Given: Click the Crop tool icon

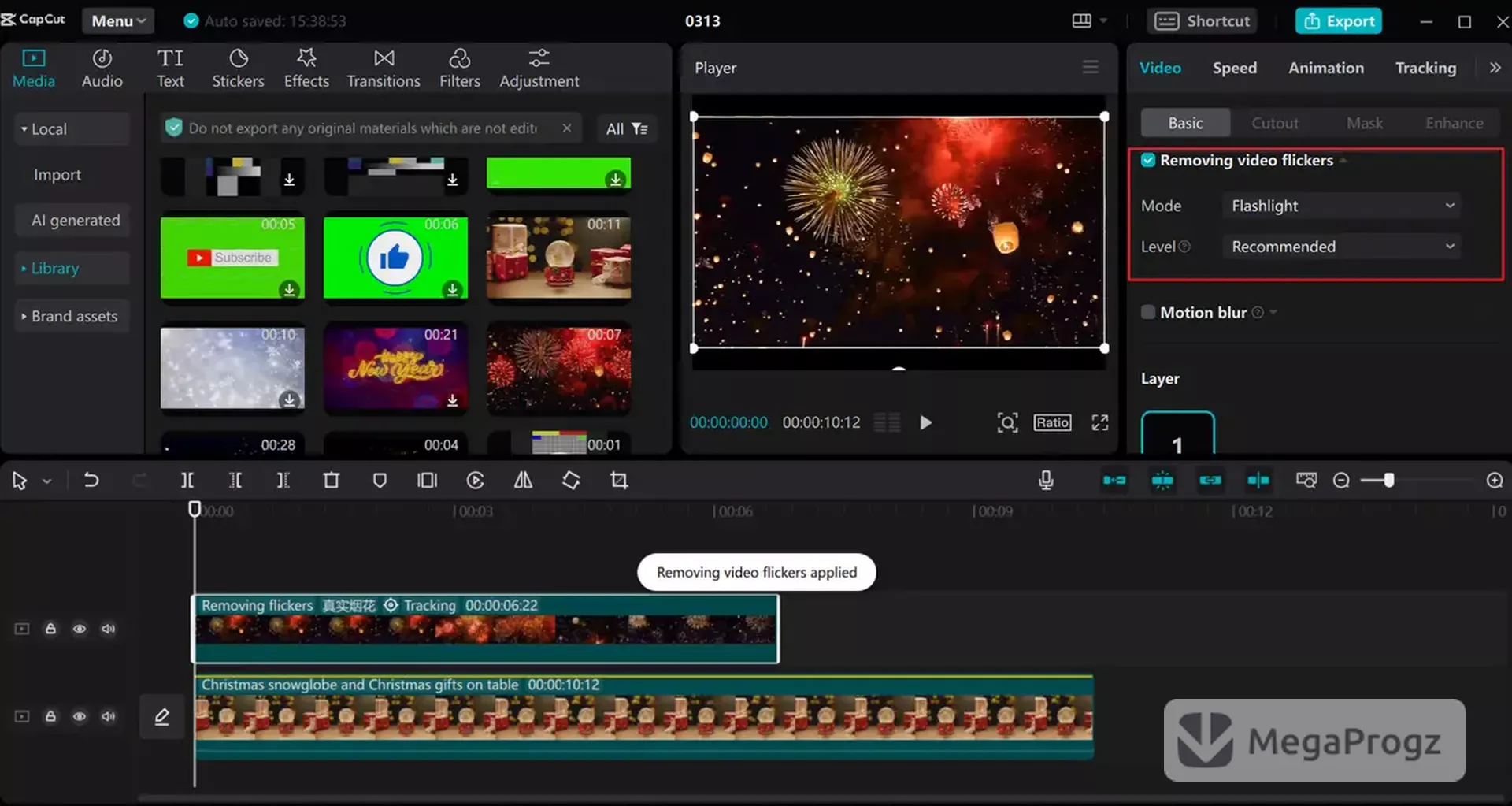Looking at the screenshot, I should [620, 480].
